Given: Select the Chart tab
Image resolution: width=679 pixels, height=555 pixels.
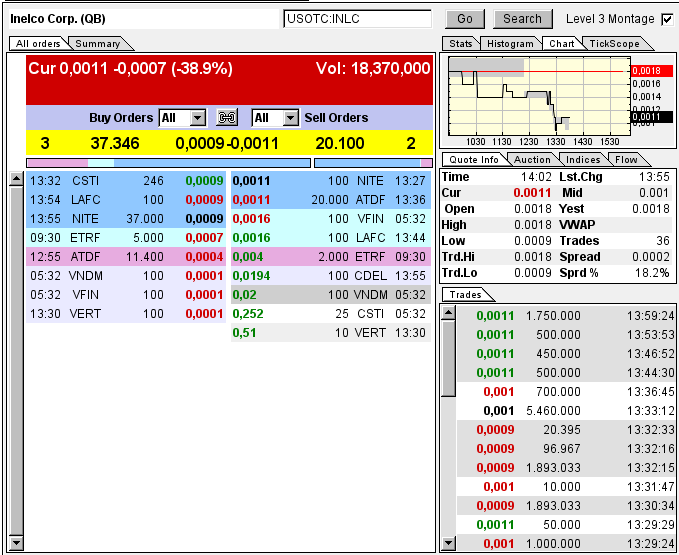Looking at the screenshot, I should point(562,44).
